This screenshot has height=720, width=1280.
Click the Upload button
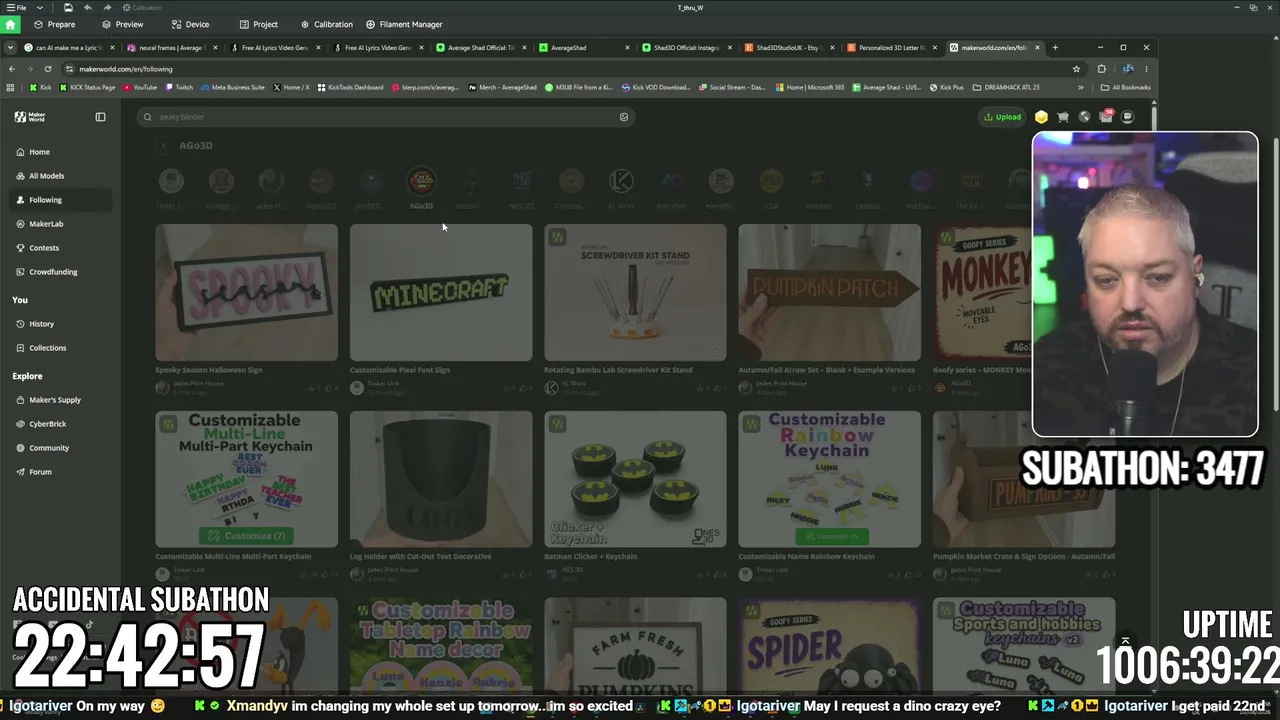pyautogui.click(x=1003, y=117)
